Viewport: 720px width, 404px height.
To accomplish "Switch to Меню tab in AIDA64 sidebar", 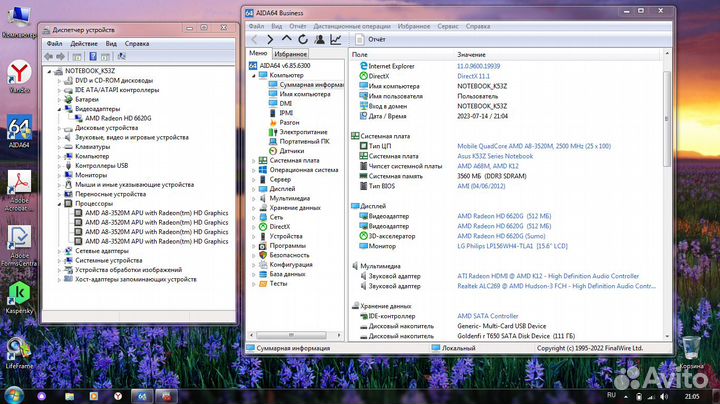I will tap(258, 53).
